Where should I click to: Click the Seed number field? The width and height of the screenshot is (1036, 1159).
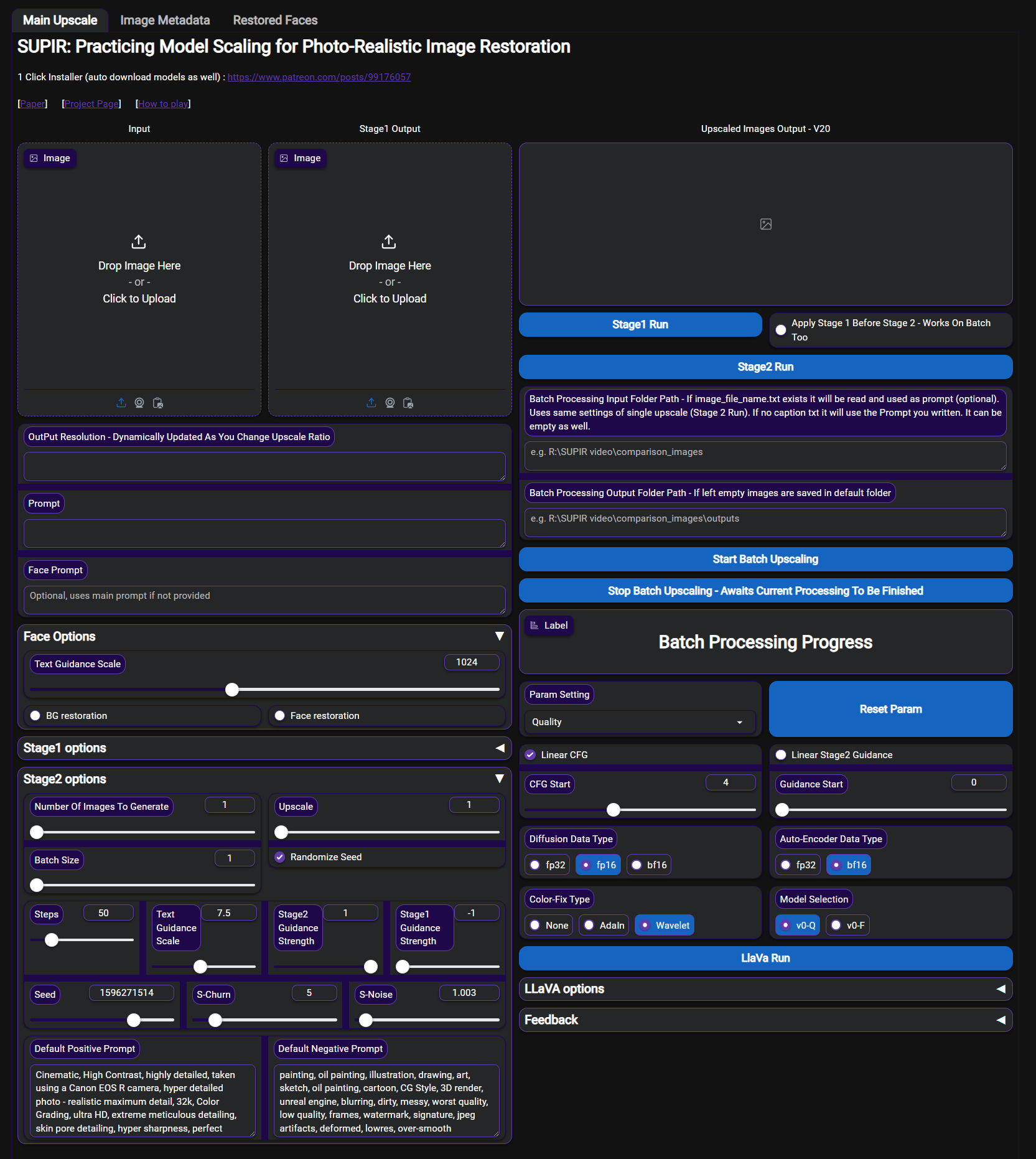pyautogui.click(x=131, y=993)
